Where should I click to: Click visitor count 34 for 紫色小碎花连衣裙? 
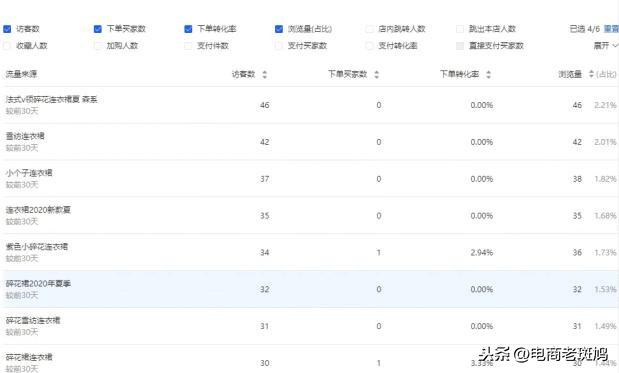point(264,253)
